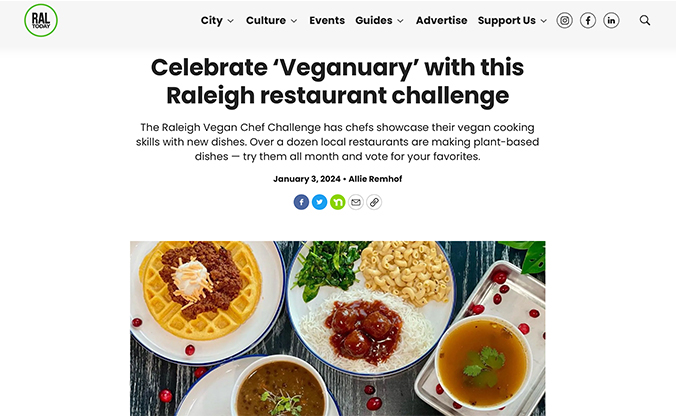Viewport: 676px width, 416px height.
Task: Go to the Advertise menu item
Action: point(441,20)
